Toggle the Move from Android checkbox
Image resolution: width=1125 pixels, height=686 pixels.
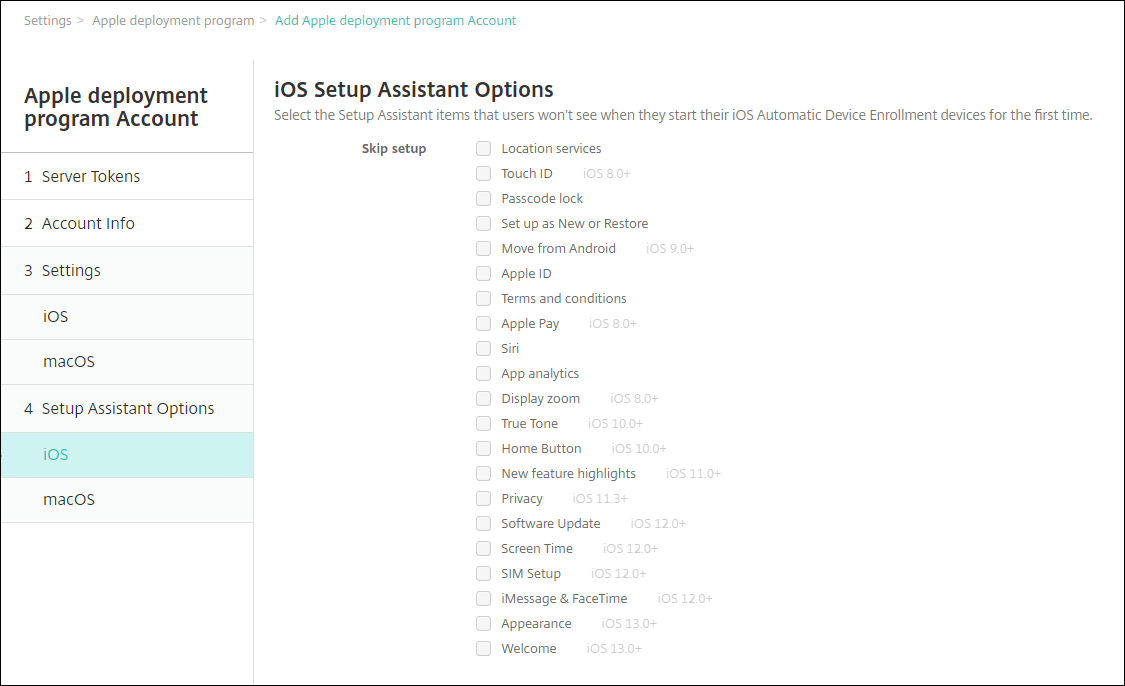point(484,249)
